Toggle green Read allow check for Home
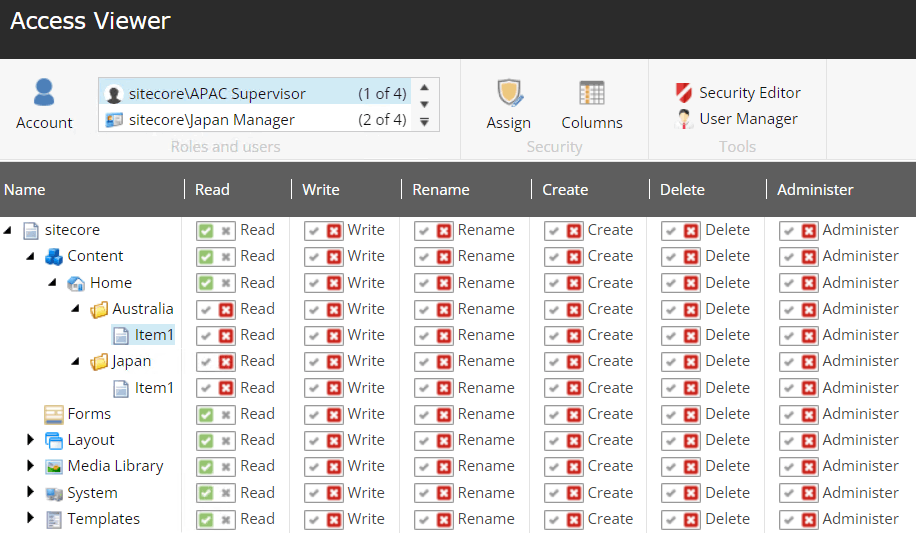The image size is (916, 546). tap(206, 283)
